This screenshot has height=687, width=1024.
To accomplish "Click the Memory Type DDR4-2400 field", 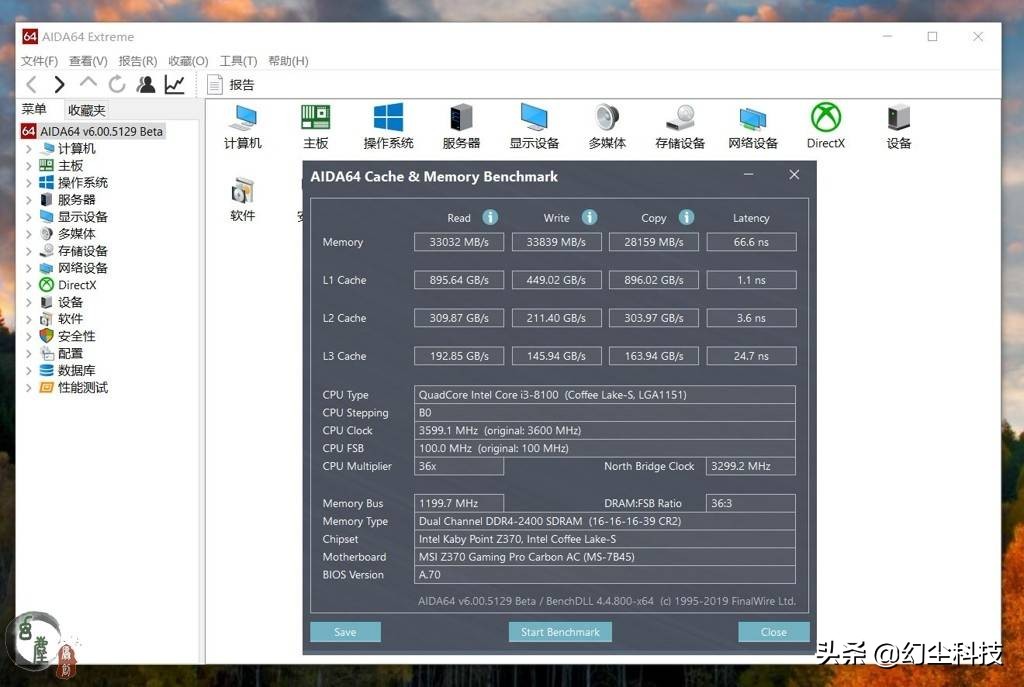I will [605, 521].
